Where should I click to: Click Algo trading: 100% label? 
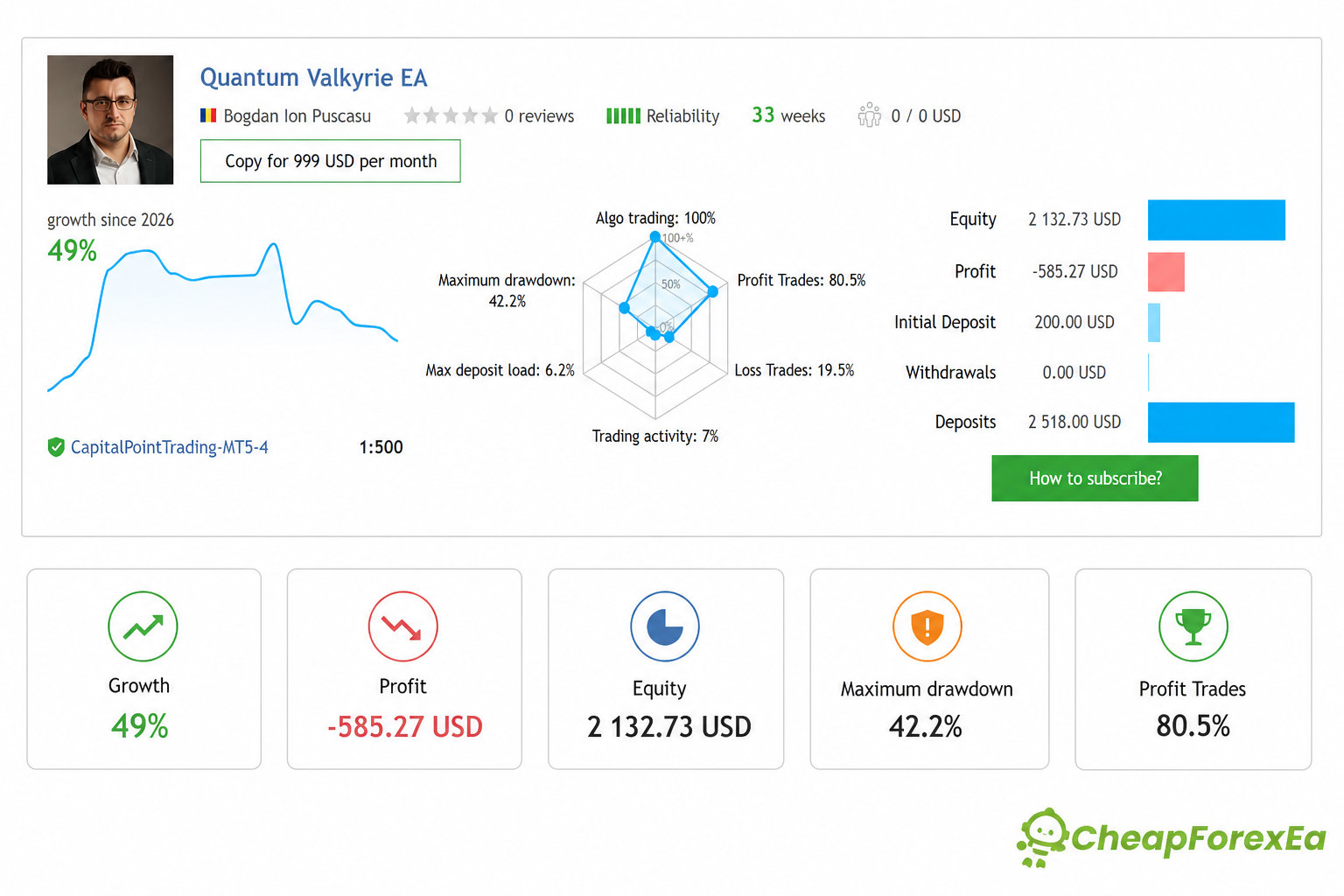tap(655, 218)
